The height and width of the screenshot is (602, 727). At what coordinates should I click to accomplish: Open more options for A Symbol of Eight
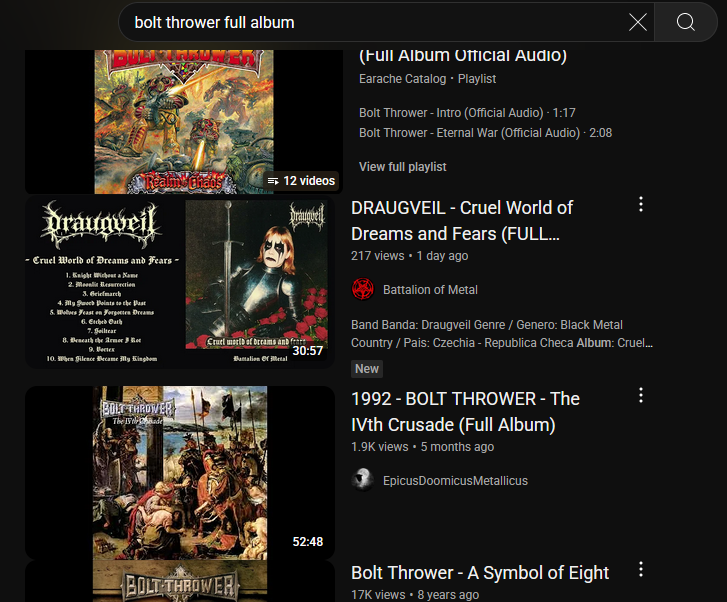pyautogui.click(x=641, y=569)
